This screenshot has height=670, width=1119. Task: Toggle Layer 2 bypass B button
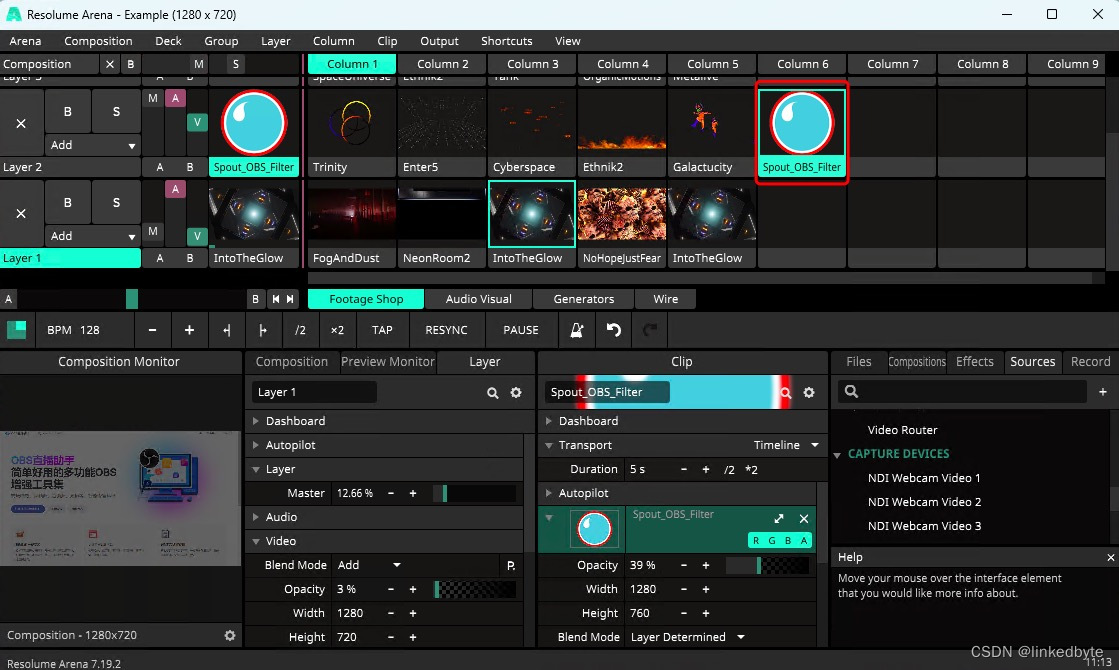68,111
